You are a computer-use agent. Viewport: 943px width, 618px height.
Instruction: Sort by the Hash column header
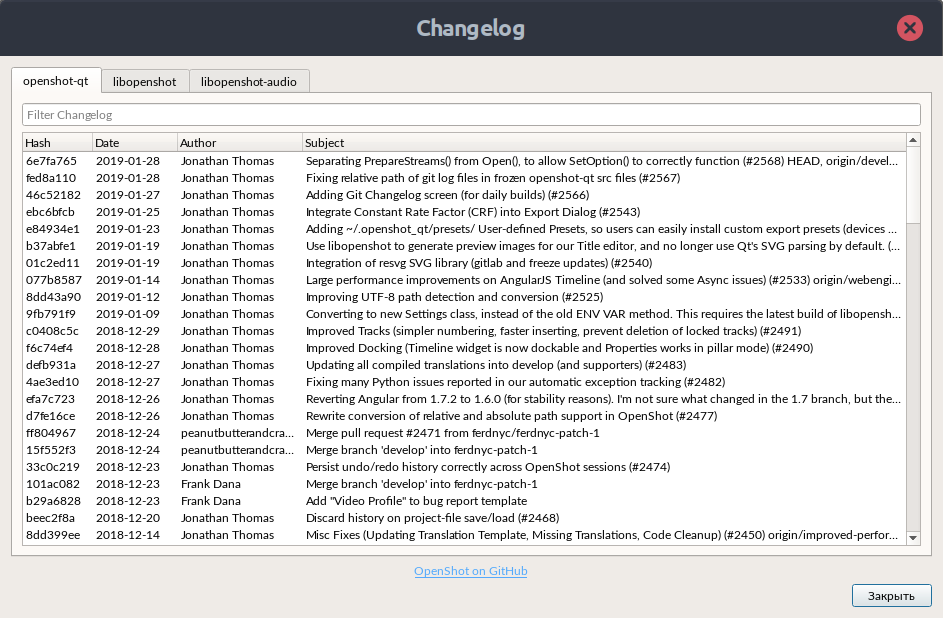tap(57, 142)
